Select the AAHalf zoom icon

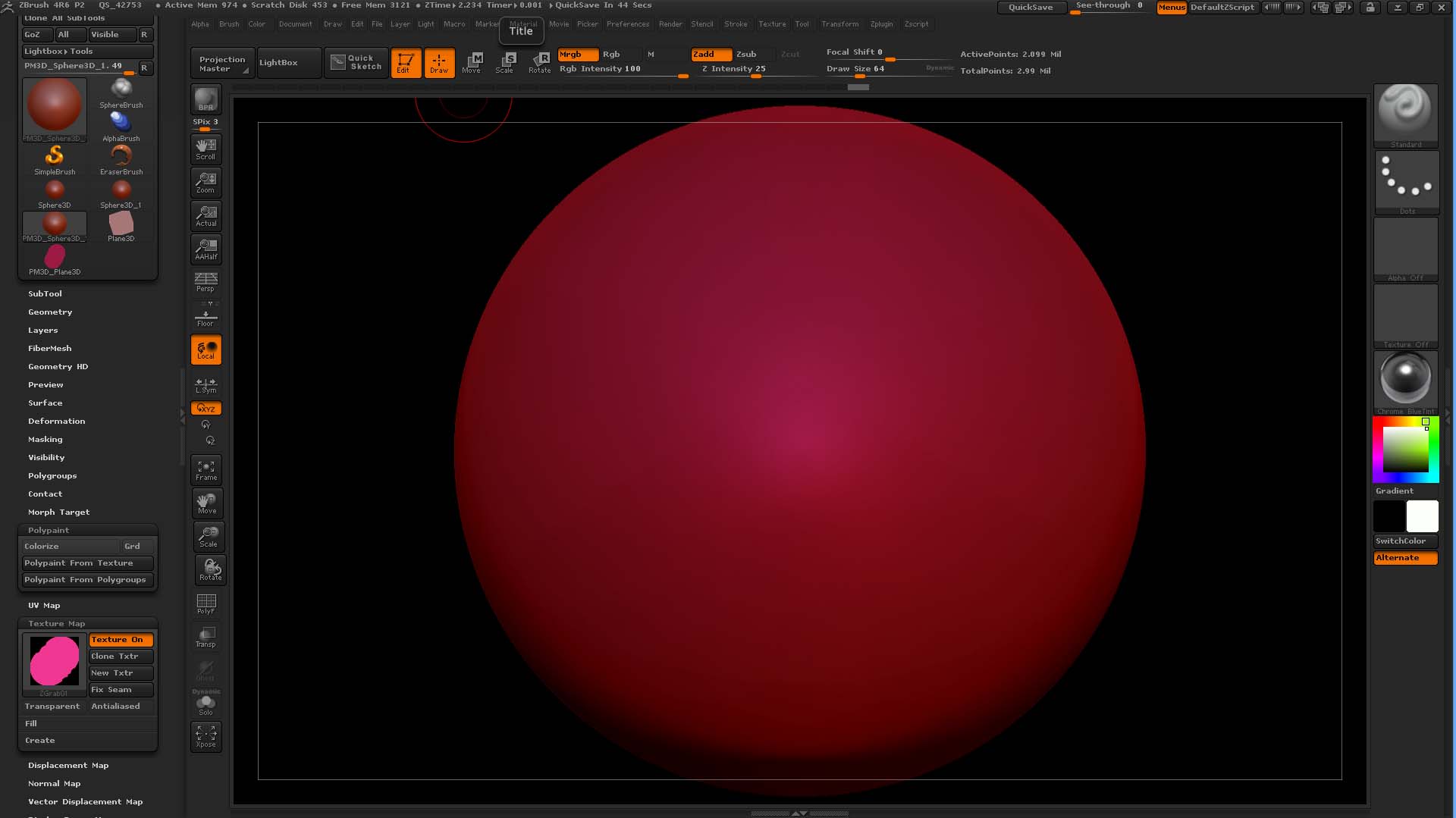click(206, 249)
